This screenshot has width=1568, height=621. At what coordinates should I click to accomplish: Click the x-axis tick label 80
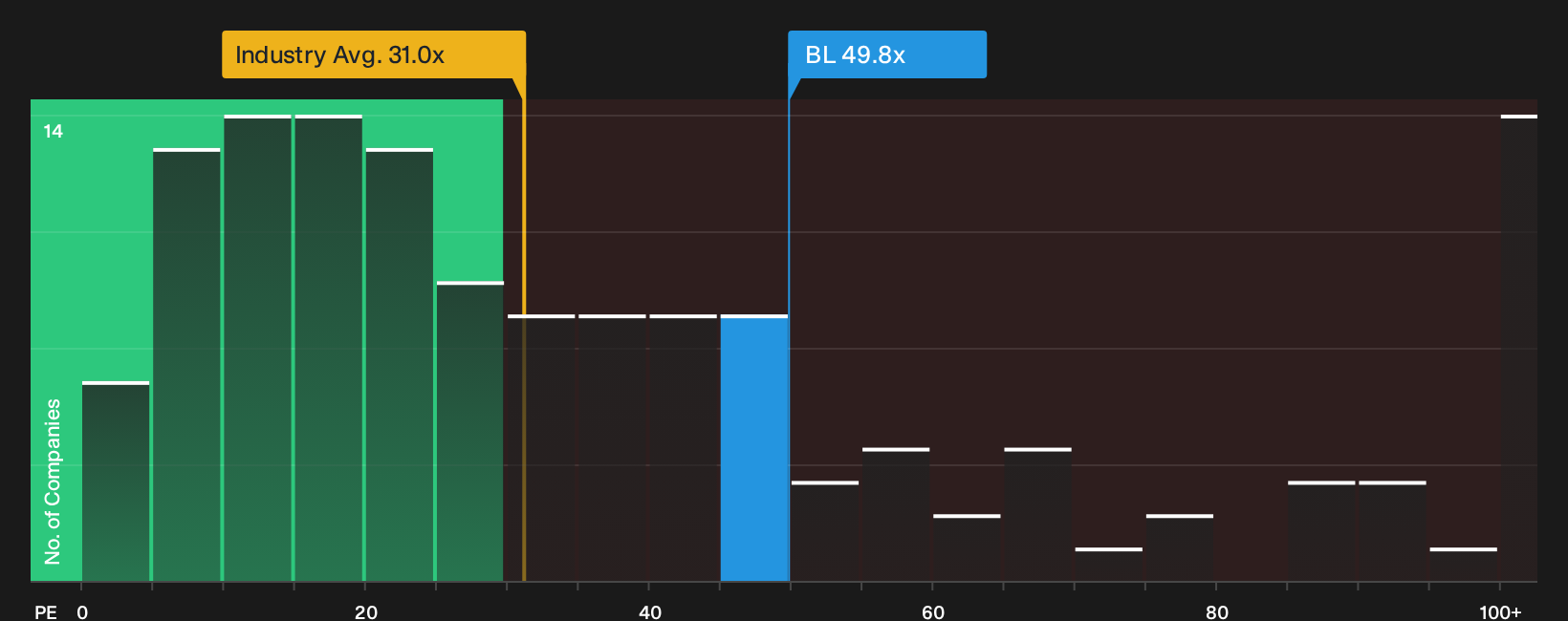[1217, 612]
